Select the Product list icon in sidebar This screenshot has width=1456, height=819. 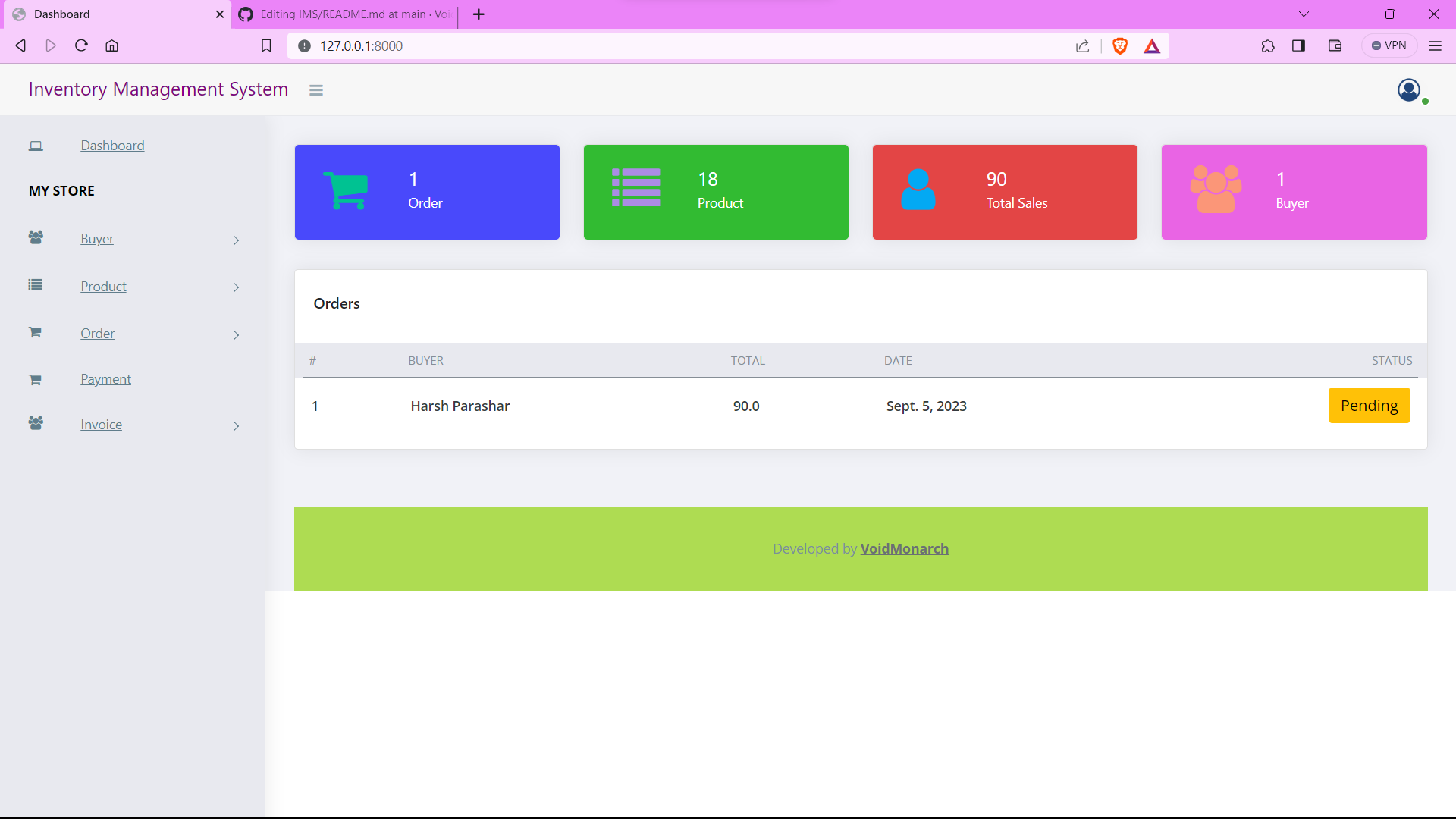pyautogui.click(x=36, y=284)
